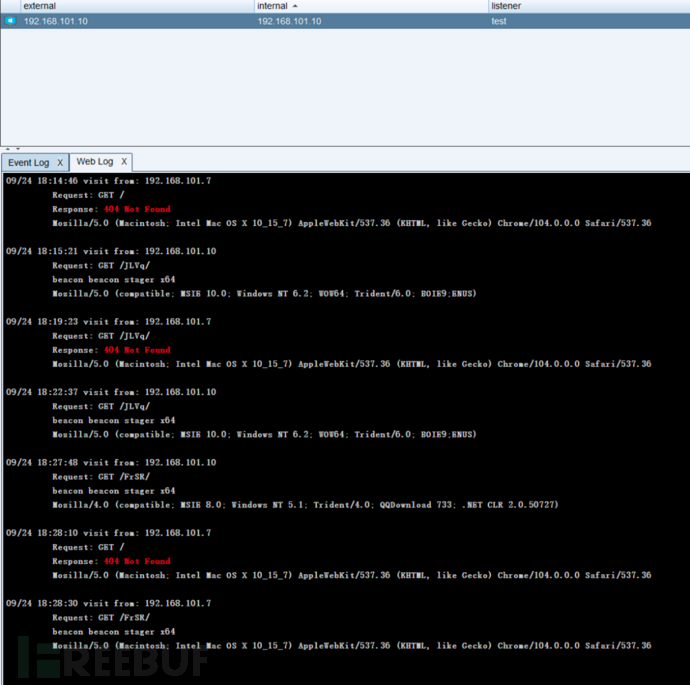
Task: Close the Web Log tab
Action: [124, 161]
